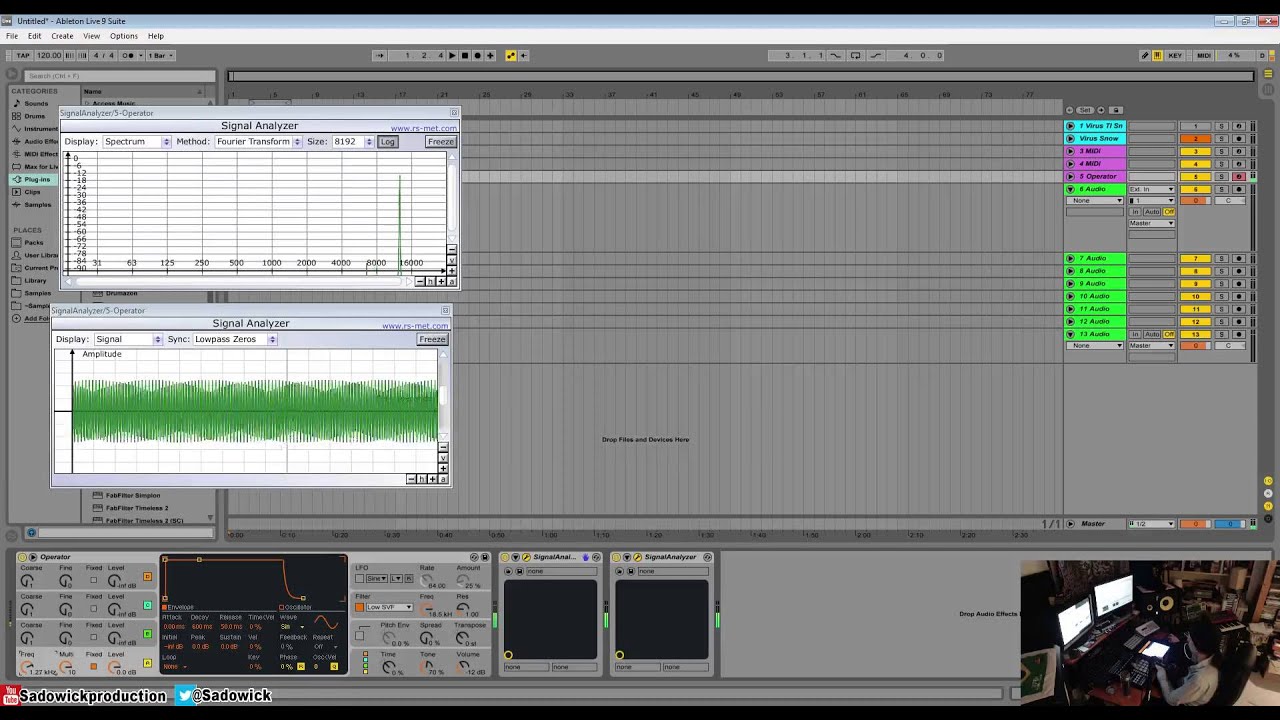This screenshot has height=720, width=1280.
Task: Open the Options menu
Action: click(x=124, y=36)
